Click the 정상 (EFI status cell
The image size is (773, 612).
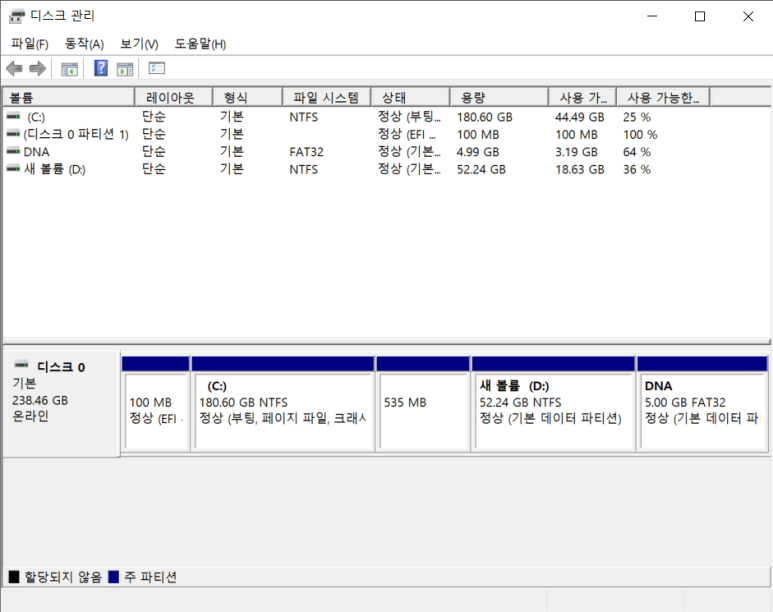[x=407, y=135]
